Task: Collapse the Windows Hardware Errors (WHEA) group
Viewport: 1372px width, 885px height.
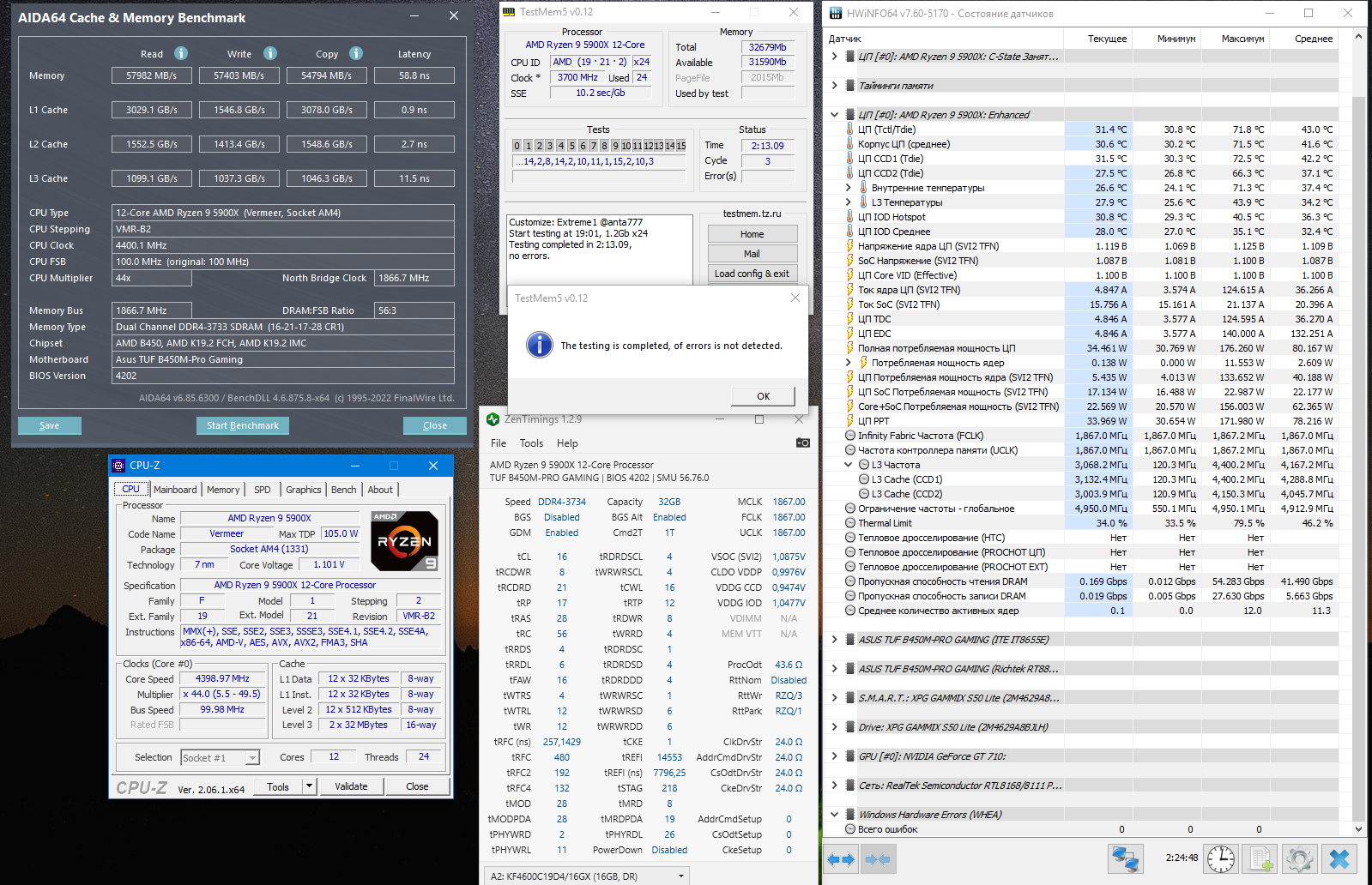Action: click(x=834, y=815)
